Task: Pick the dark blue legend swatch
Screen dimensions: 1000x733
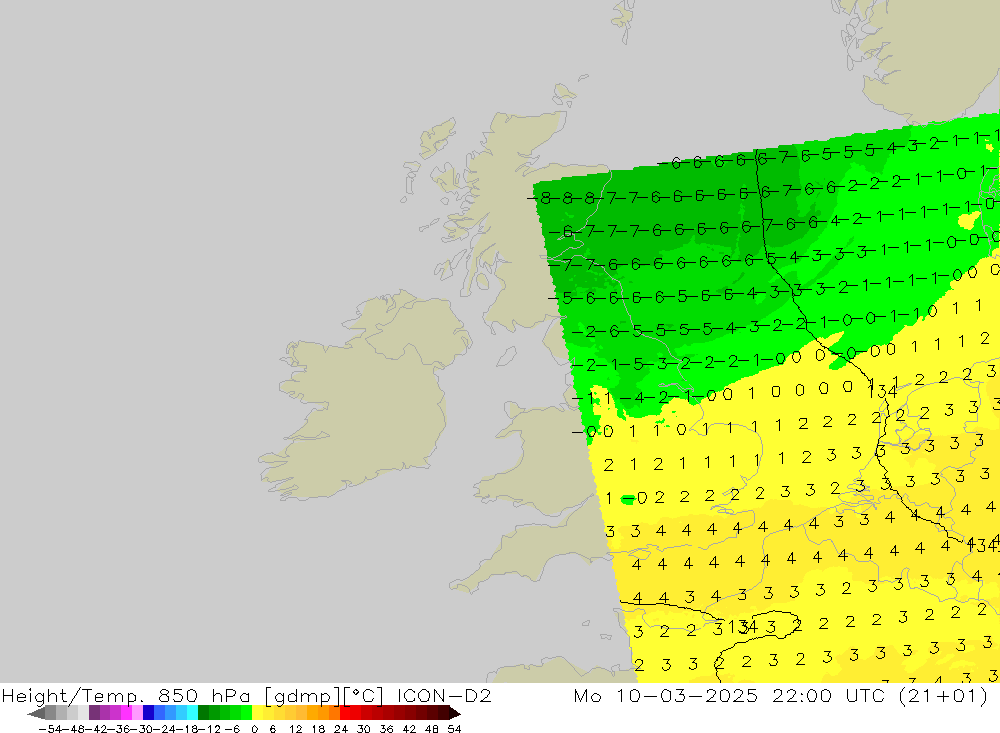Action: pos(149,713)
